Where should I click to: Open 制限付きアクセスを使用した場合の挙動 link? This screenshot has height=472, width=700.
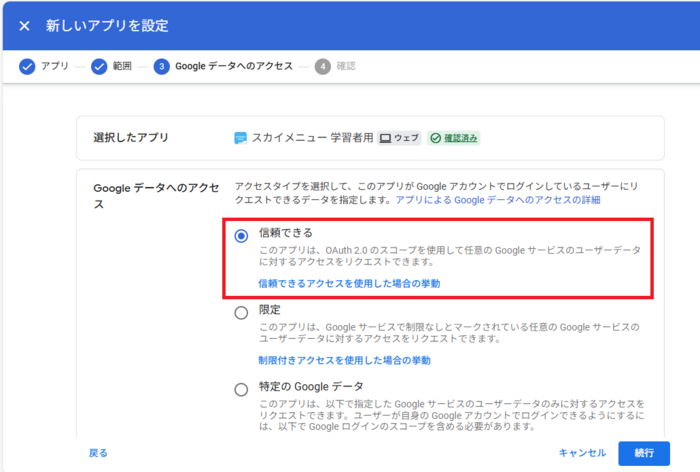344,360
